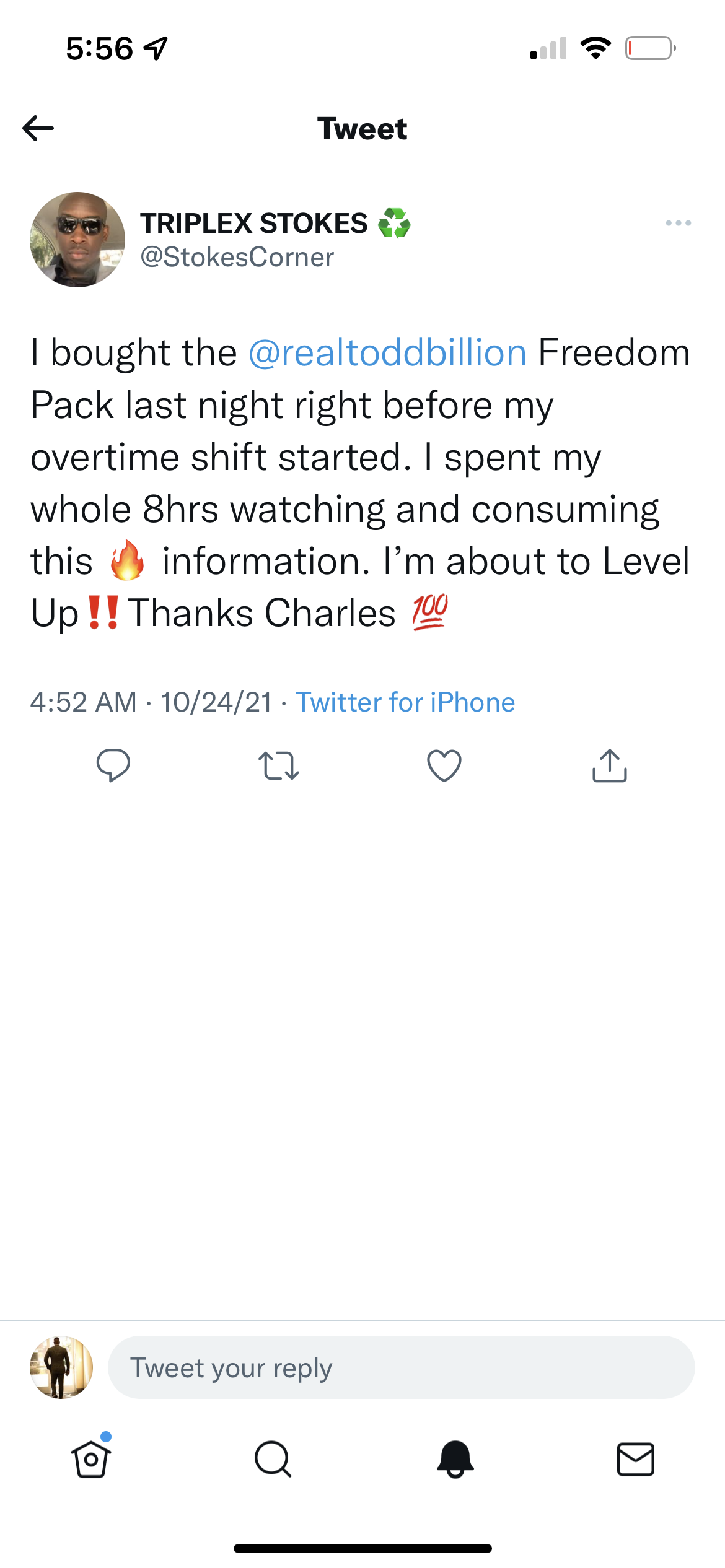Viewport: 725px width, 1568px height.
Task: Open the @realtoddbillion mention link
Action: coord(387,353)
